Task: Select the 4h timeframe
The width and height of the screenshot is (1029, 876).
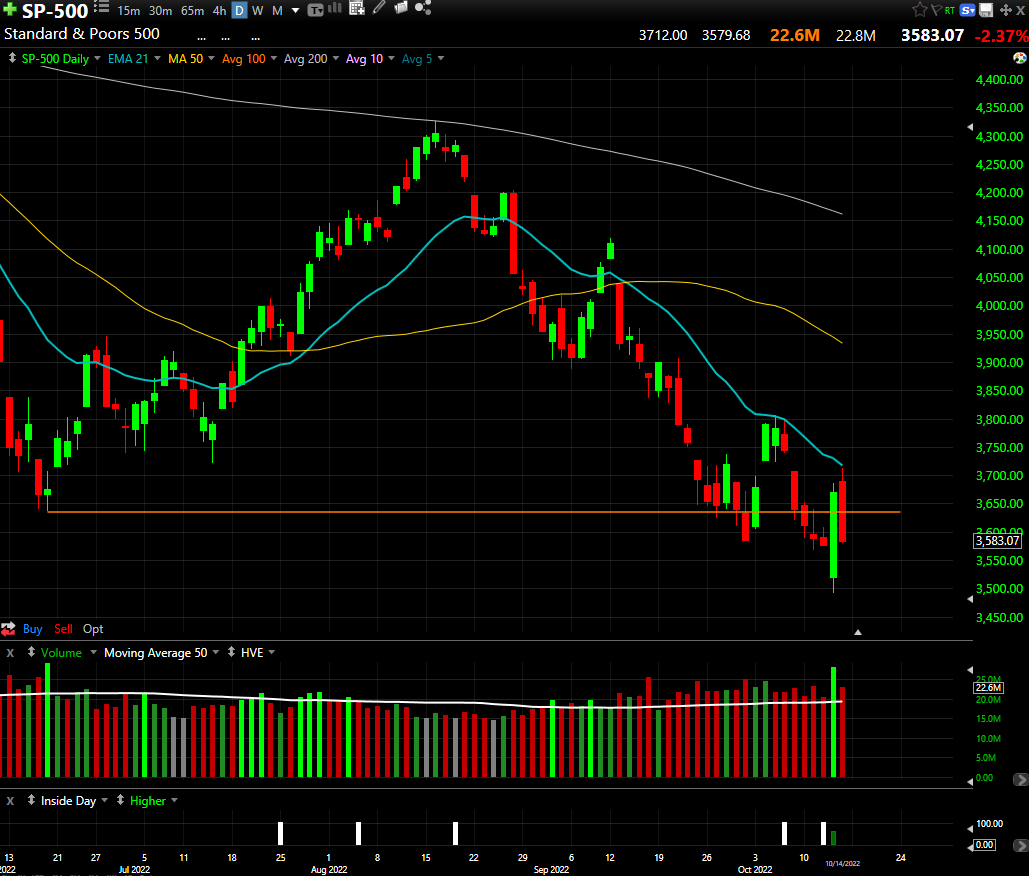Action: (x=219, y=10)
